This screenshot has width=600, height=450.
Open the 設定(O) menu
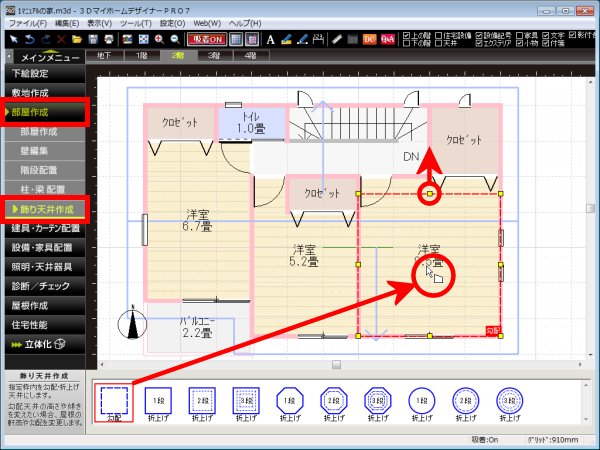point(172,23)
